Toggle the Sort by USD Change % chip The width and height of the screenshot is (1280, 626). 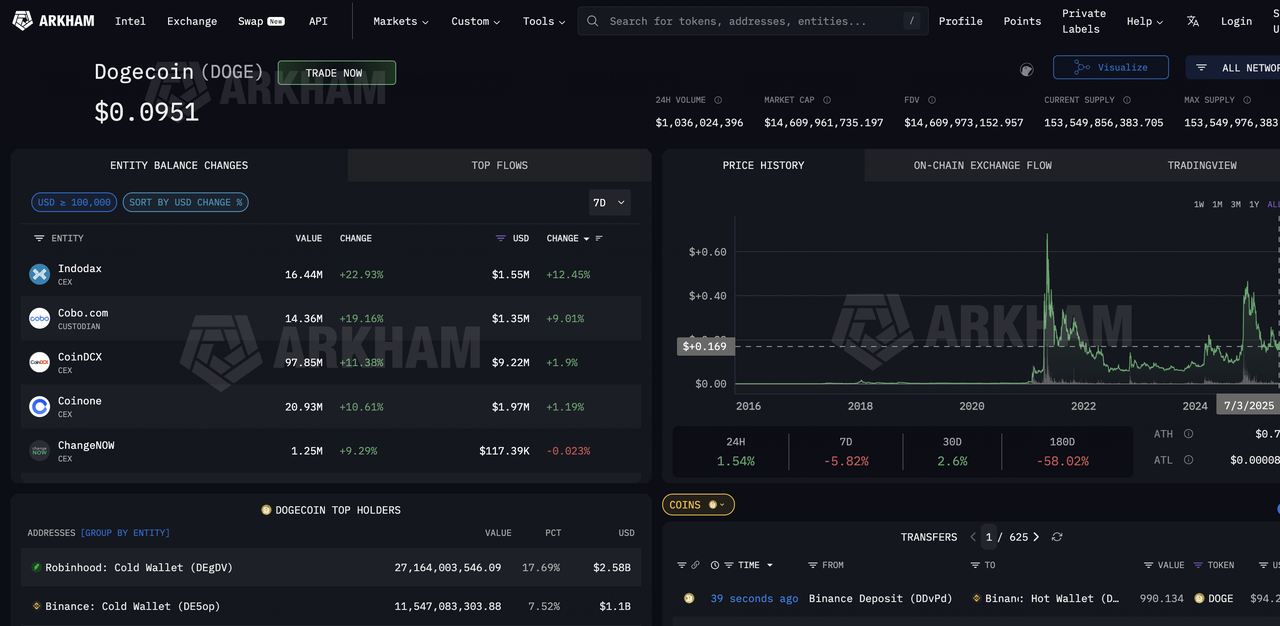point(185,202)
